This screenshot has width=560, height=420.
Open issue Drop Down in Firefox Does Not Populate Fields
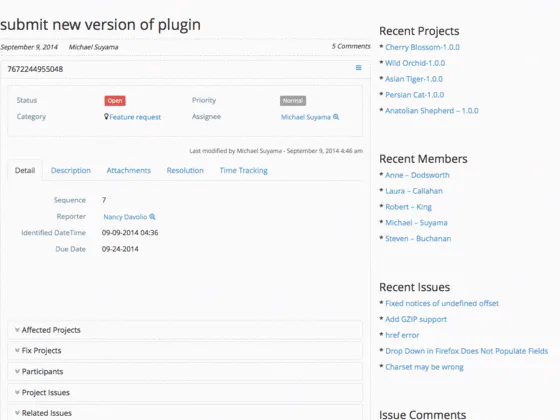[466, 351]
